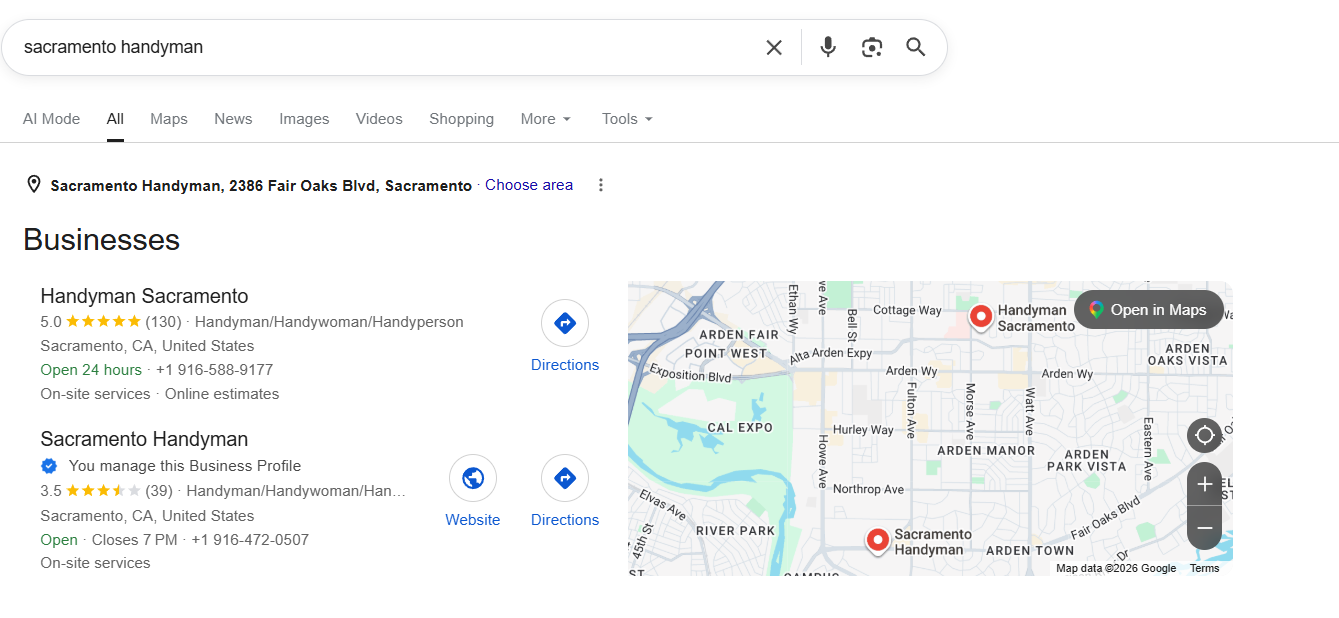Click phone number +1 916-588-9177
1339x618 pixels.
click(214, 370)
